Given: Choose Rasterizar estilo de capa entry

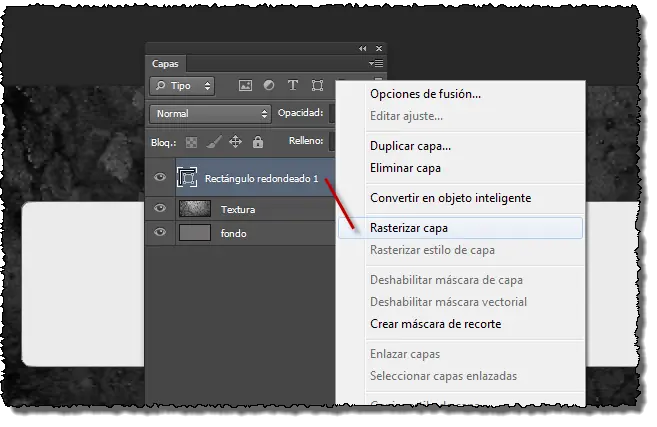Looking at the screenshot, I should (x=432, y=250).
